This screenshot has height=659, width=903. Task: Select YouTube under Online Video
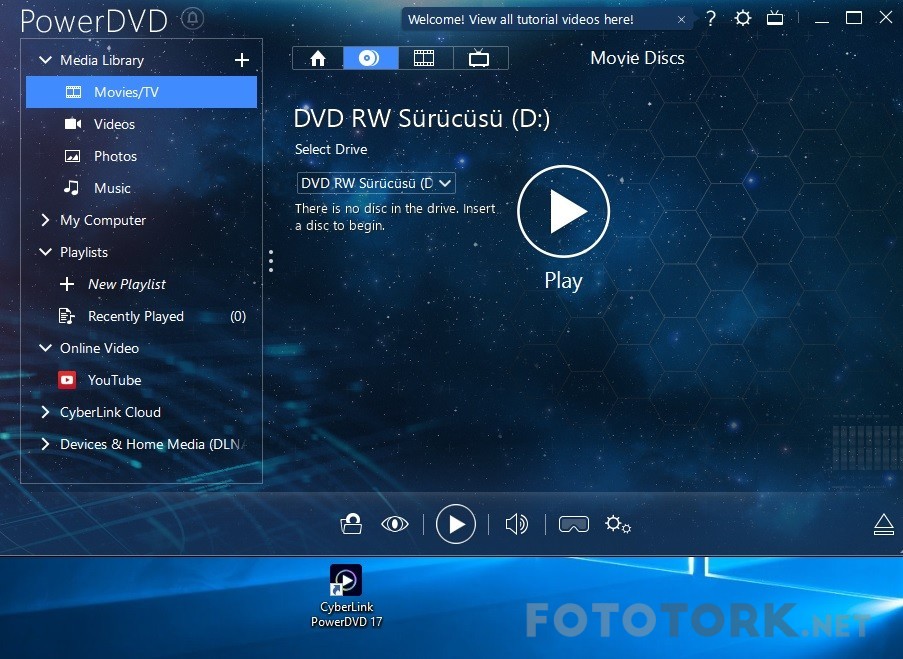(x=114, y=380)
